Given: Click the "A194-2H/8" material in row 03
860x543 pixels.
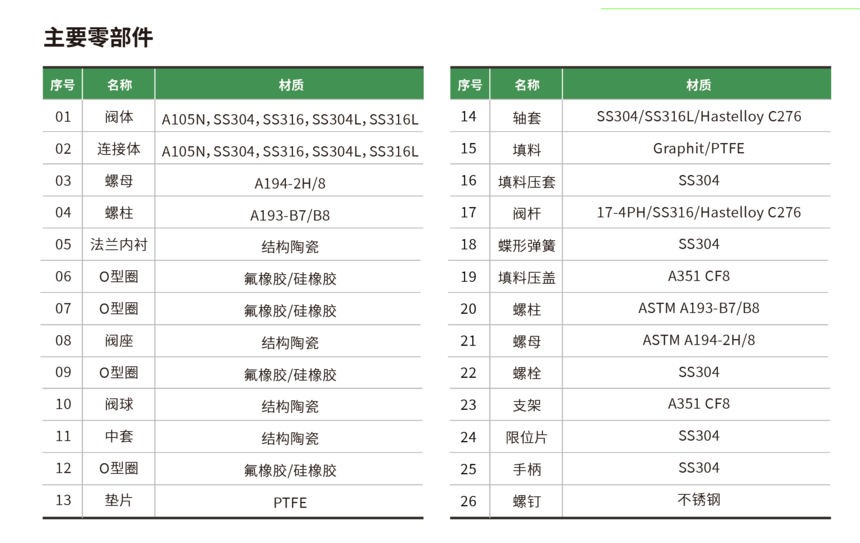Looking at the screenshot, I should pos(290,182).
